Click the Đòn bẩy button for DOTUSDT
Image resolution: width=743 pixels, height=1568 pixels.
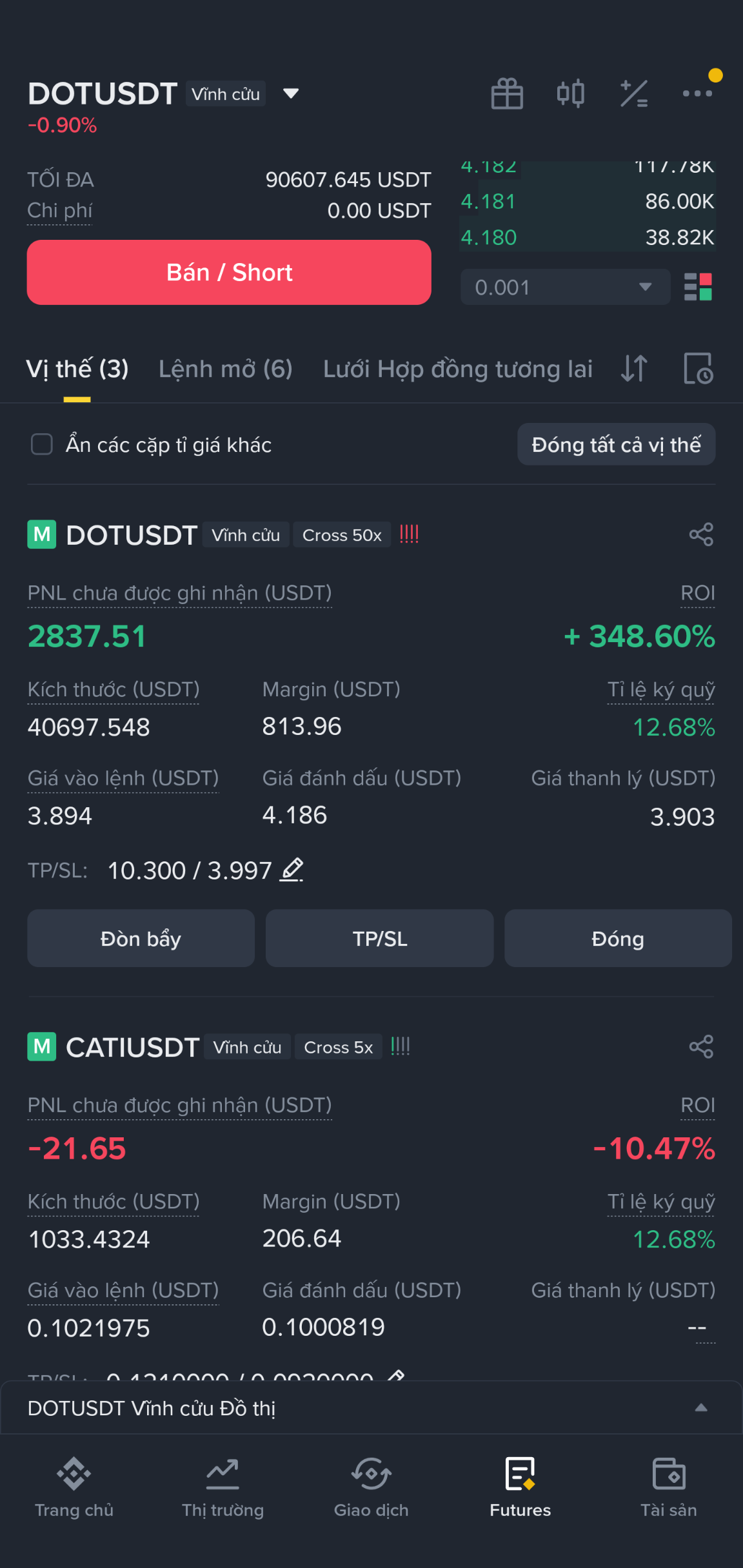coord(141,939)
